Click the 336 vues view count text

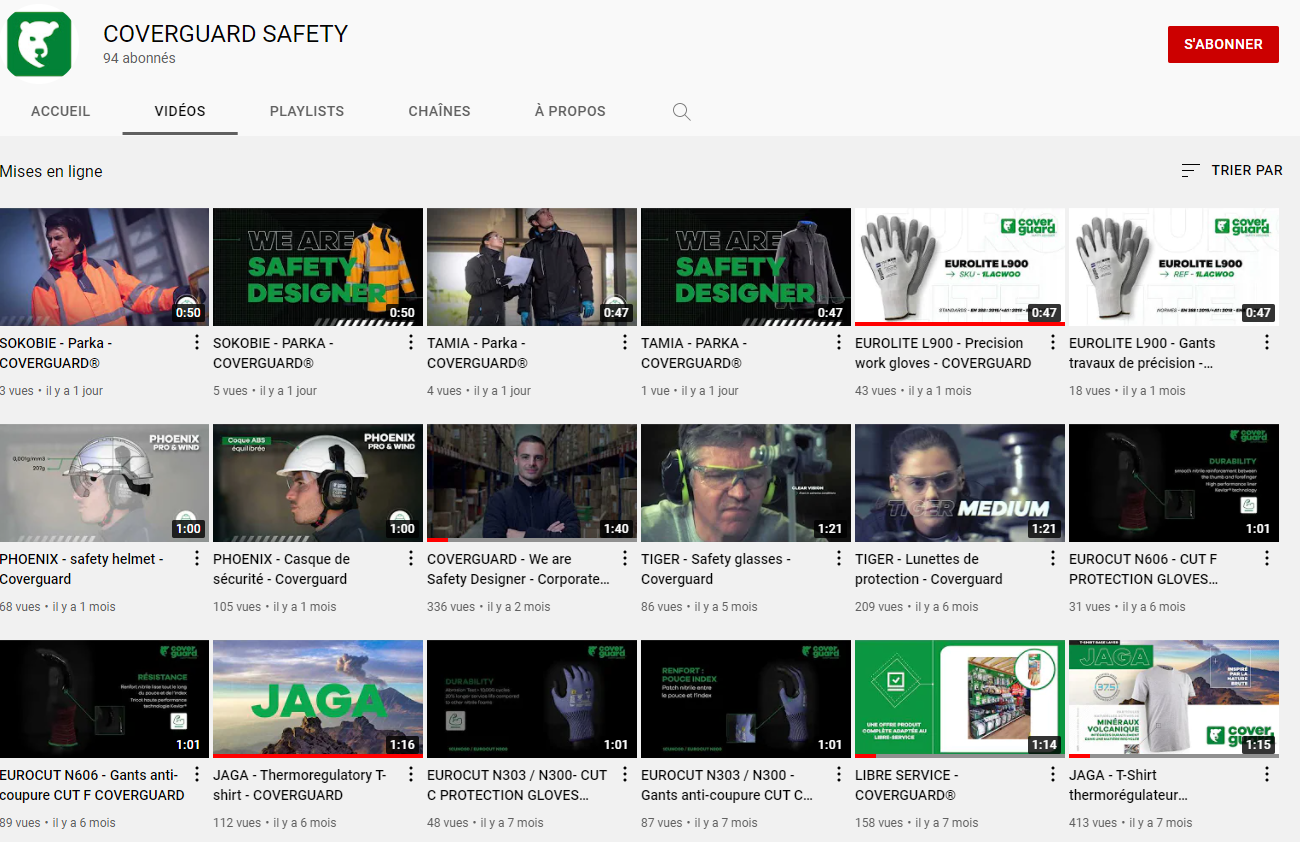[452, 607]
